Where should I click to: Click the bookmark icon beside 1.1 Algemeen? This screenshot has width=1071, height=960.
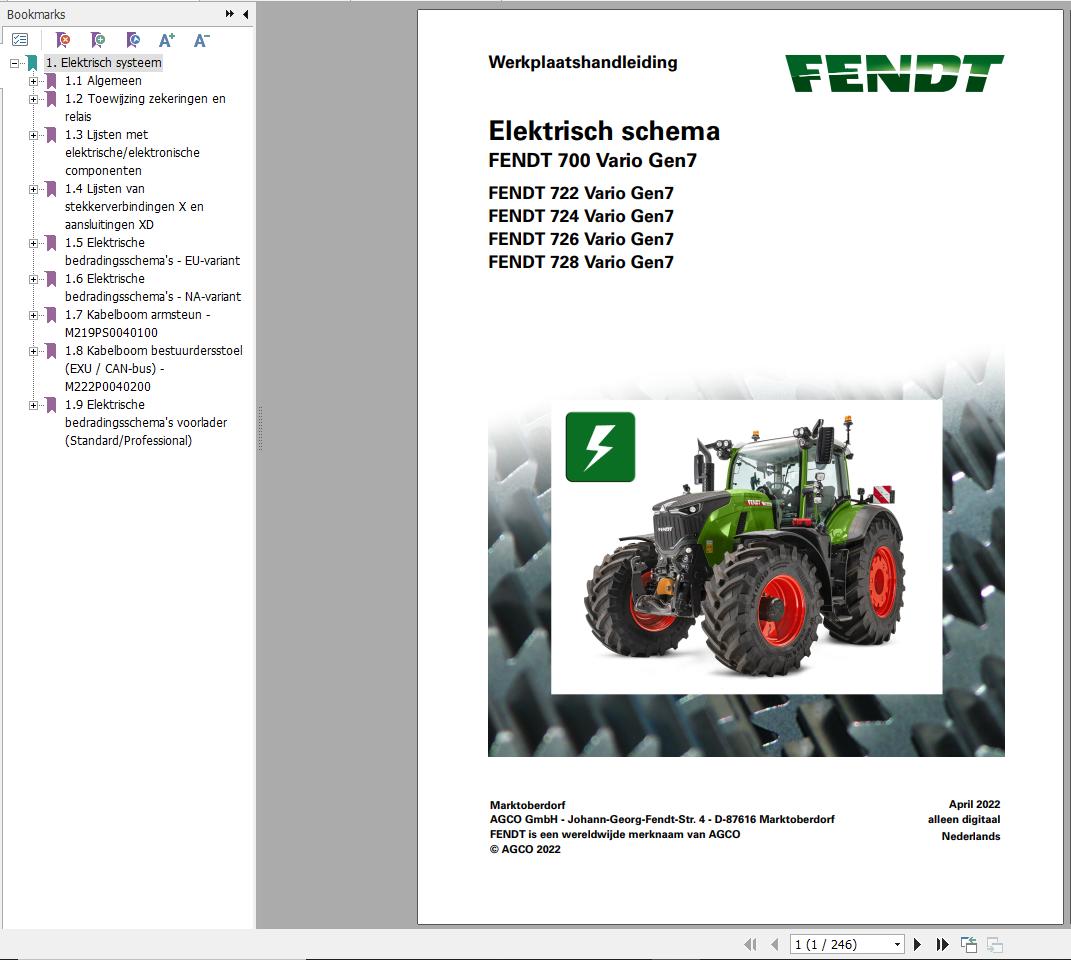[51, 81]
